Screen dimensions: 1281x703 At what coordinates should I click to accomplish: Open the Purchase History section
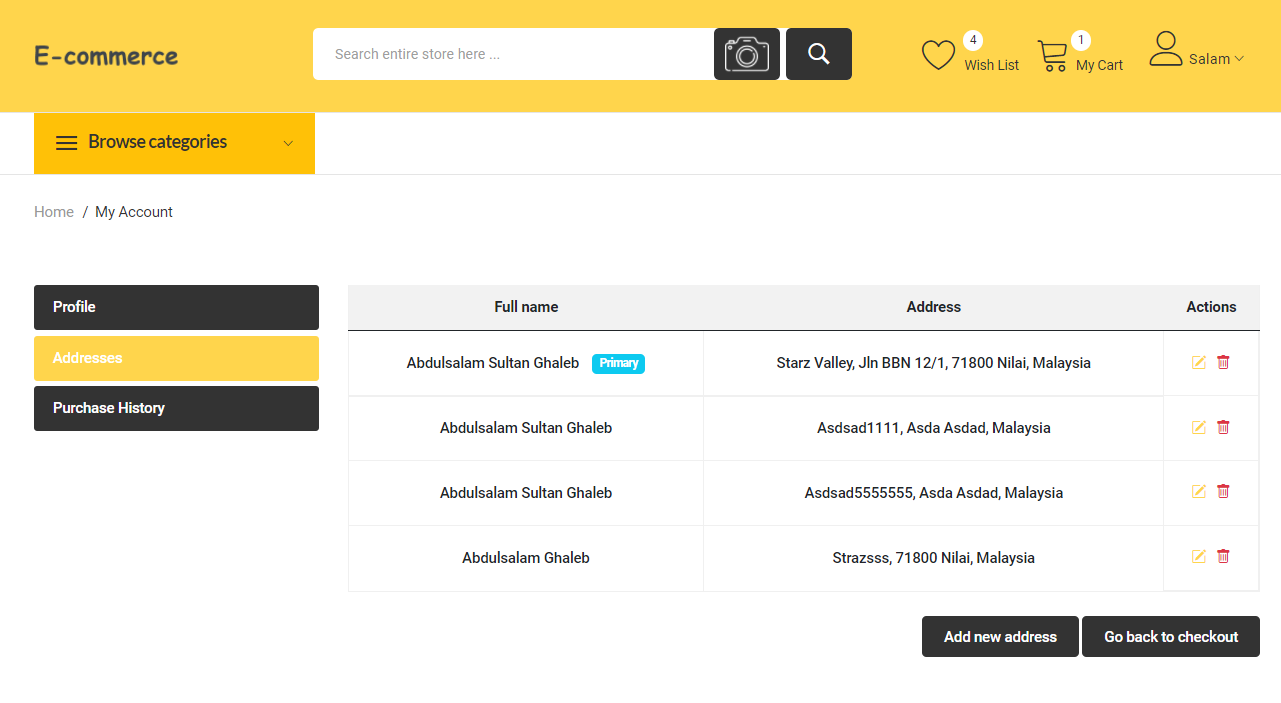coord(176,408)
